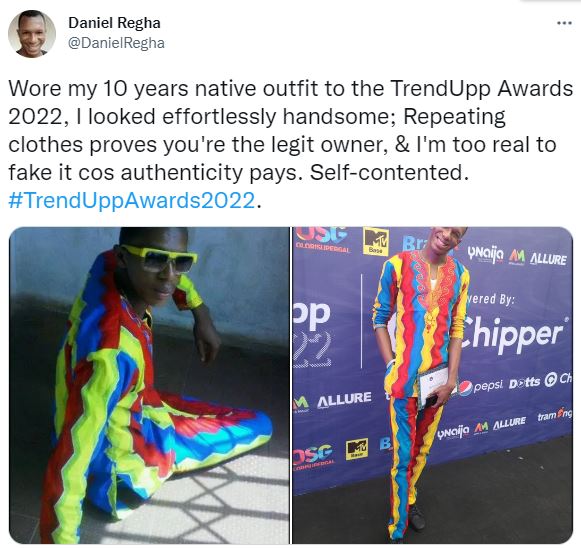Screen dimensions: 581x548
Task: Click the Dotts logo on the backdrop
Action: pyautogui.click(x=524, y=383)
